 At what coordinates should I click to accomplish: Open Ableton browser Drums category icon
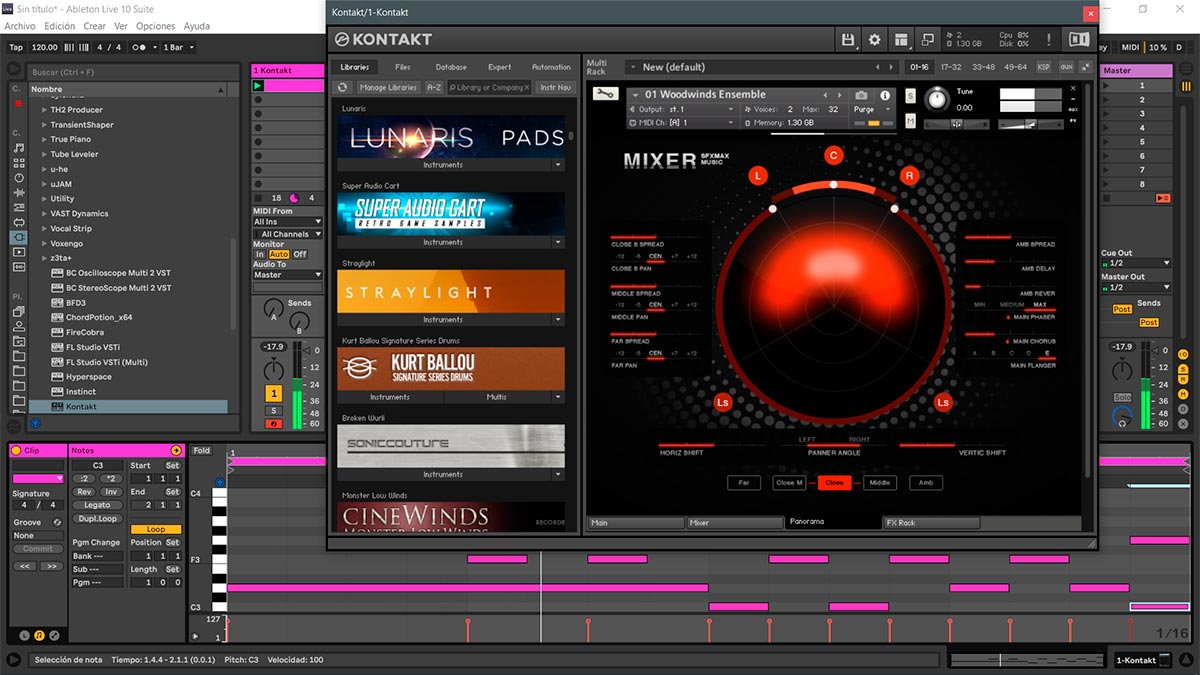click(19, 163)
